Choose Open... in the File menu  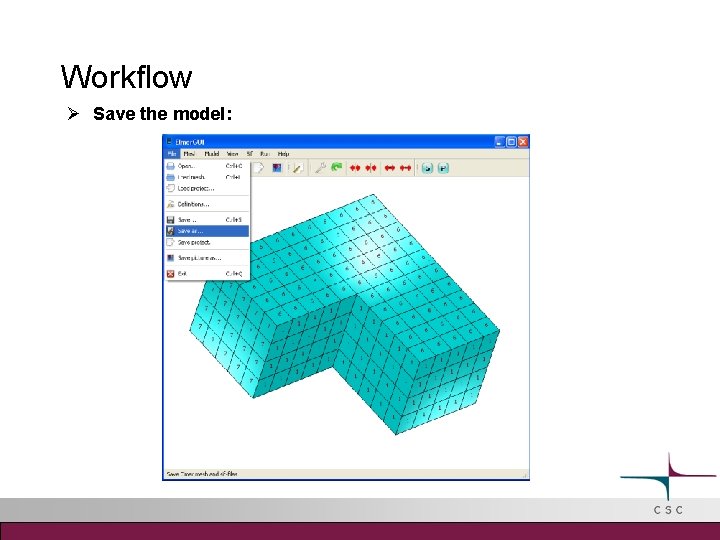click(207, 166)
